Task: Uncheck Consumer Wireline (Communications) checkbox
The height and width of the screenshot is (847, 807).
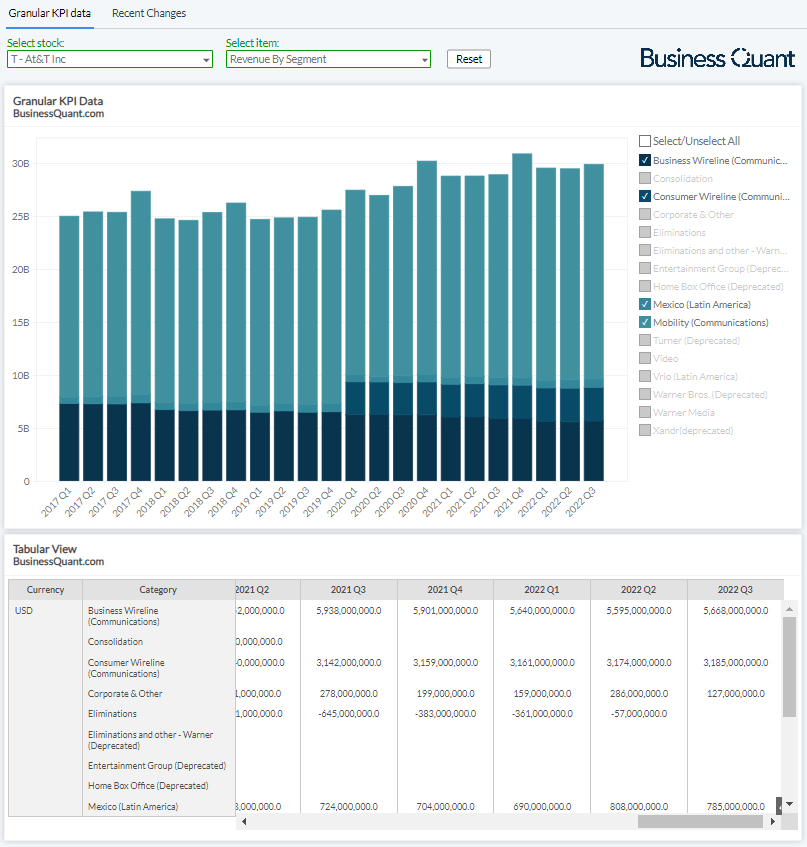Action: pos(644,196)
